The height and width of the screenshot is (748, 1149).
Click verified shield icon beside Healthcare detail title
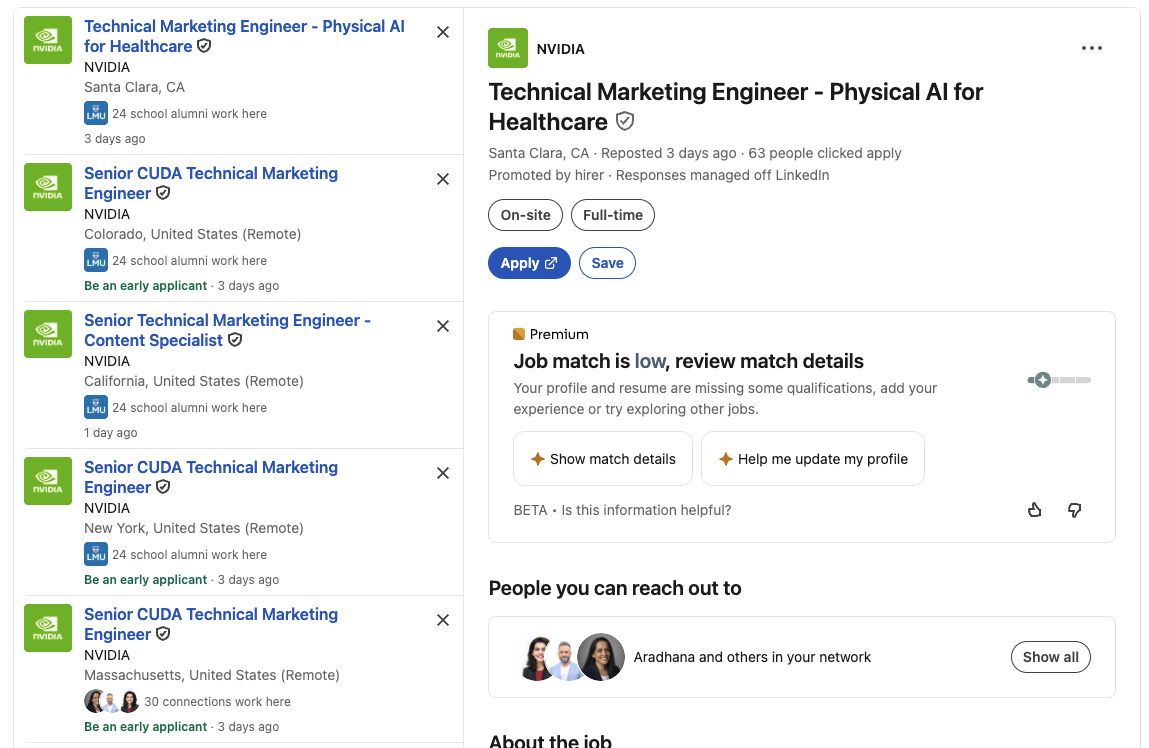(624, 122)
